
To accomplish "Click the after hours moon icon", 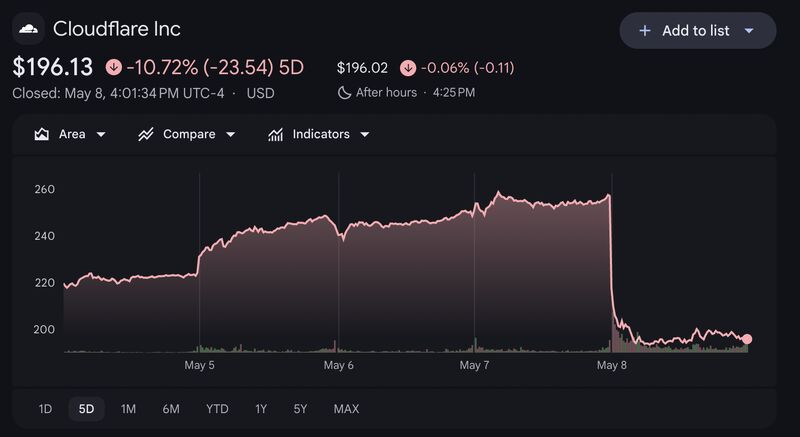I will (344, 93).
